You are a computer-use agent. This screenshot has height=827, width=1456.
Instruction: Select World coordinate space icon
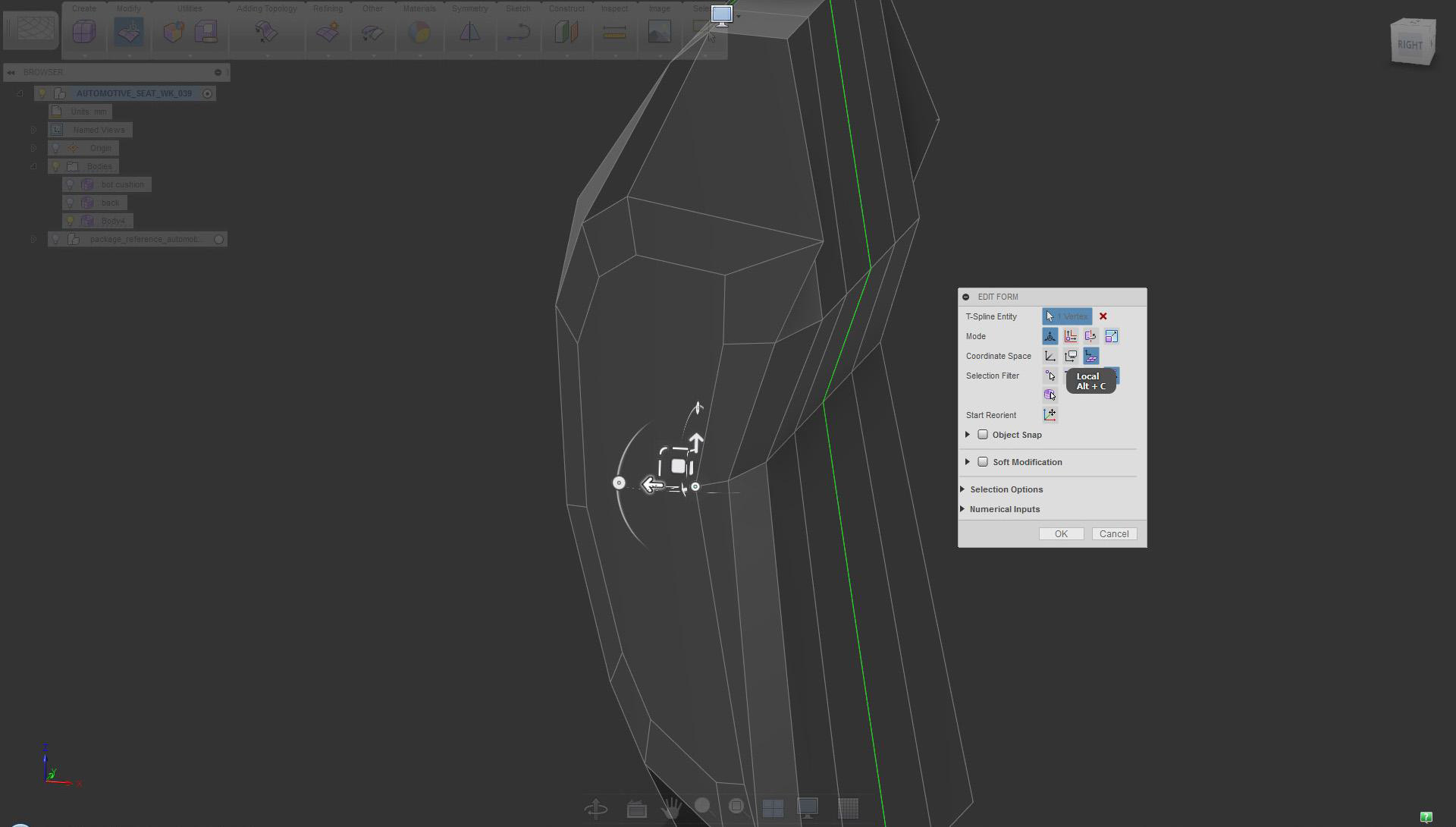(1050, 356)
